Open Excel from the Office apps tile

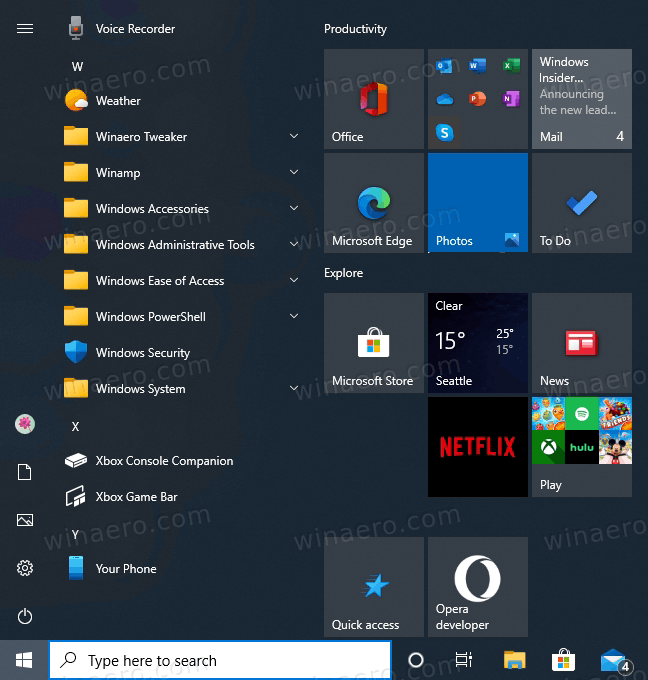click(511, 66)
